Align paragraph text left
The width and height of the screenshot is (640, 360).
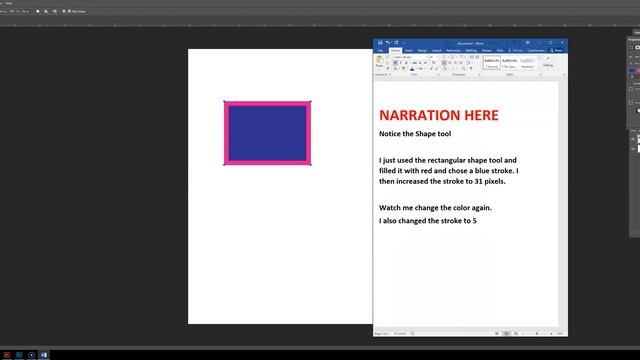pyautogui.click(x=444, y=62)
